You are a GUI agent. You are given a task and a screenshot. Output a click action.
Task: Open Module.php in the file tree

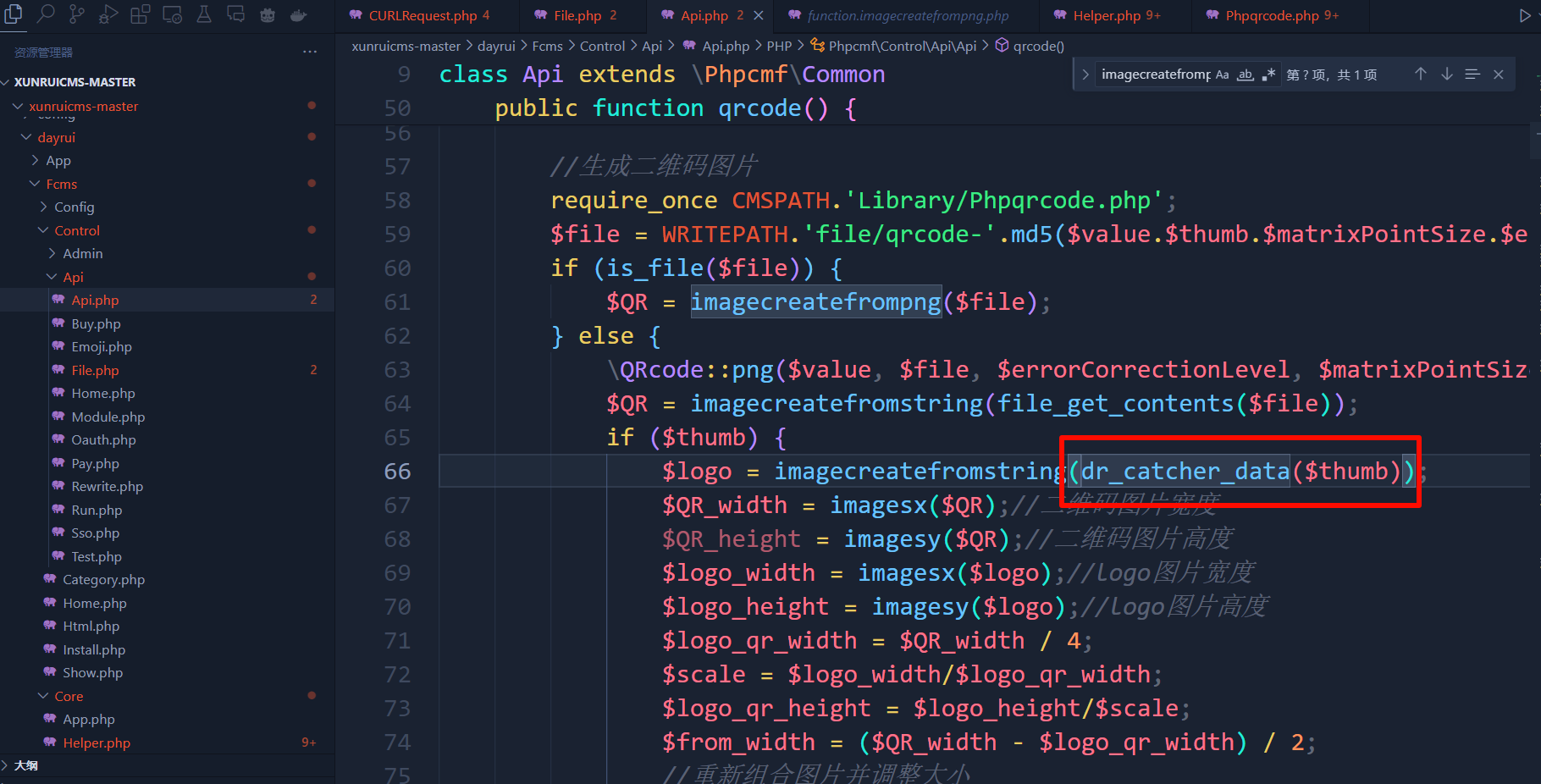click(x=108, y=417)
